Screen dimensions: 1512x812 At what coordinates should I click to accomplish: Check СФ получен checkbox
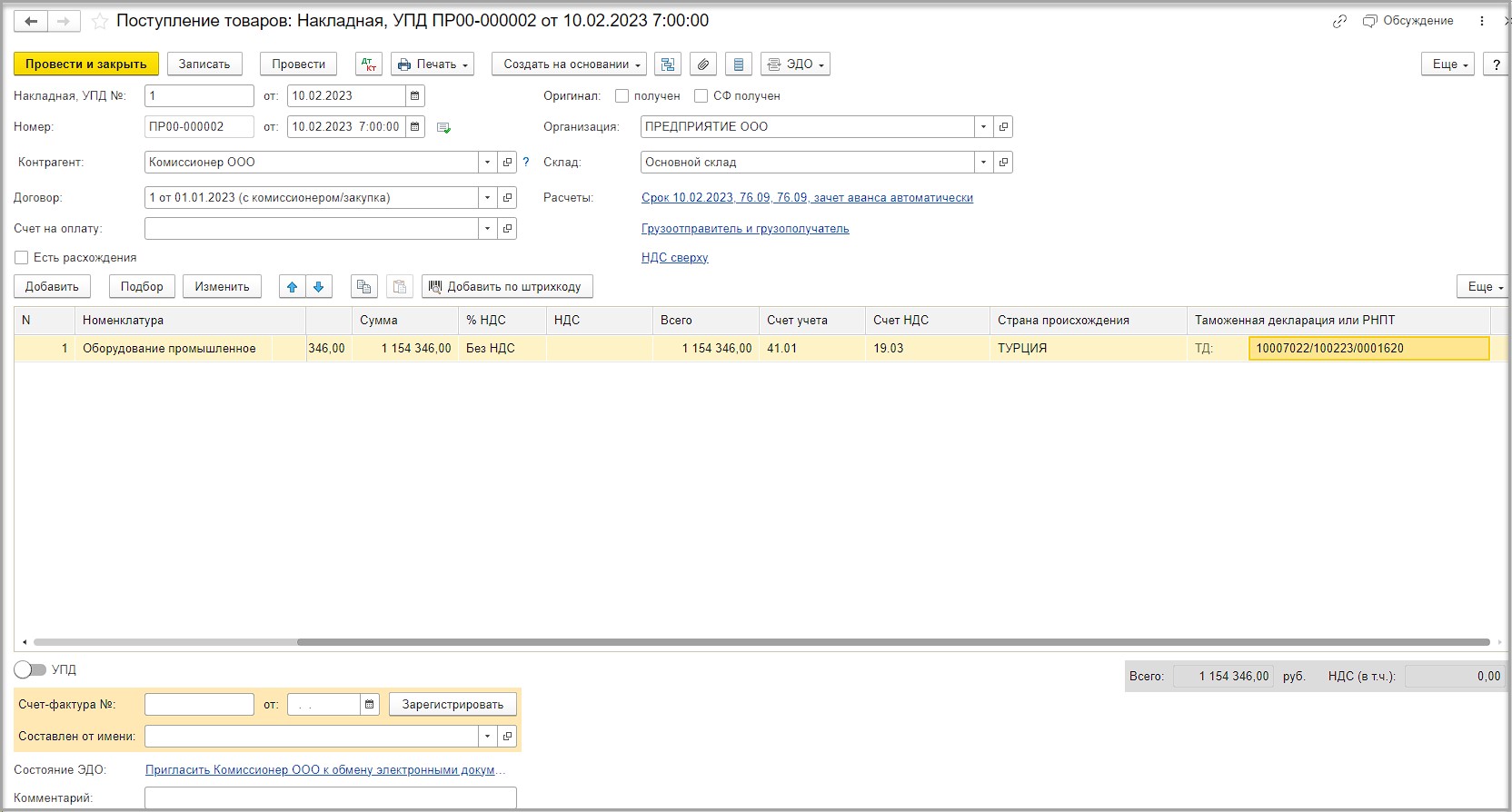point(701,95)
